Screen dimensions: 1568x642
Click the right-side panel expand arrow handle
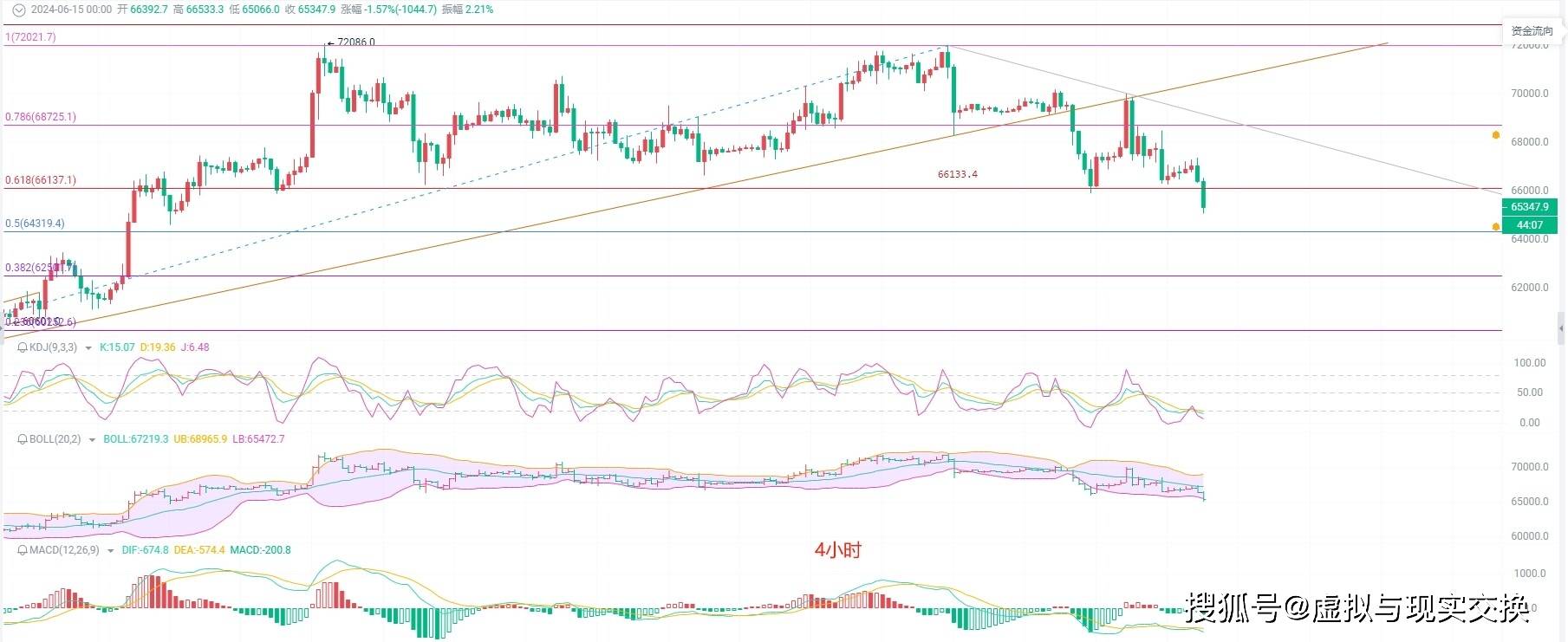pyautogui.click(x=1561, y=328)
